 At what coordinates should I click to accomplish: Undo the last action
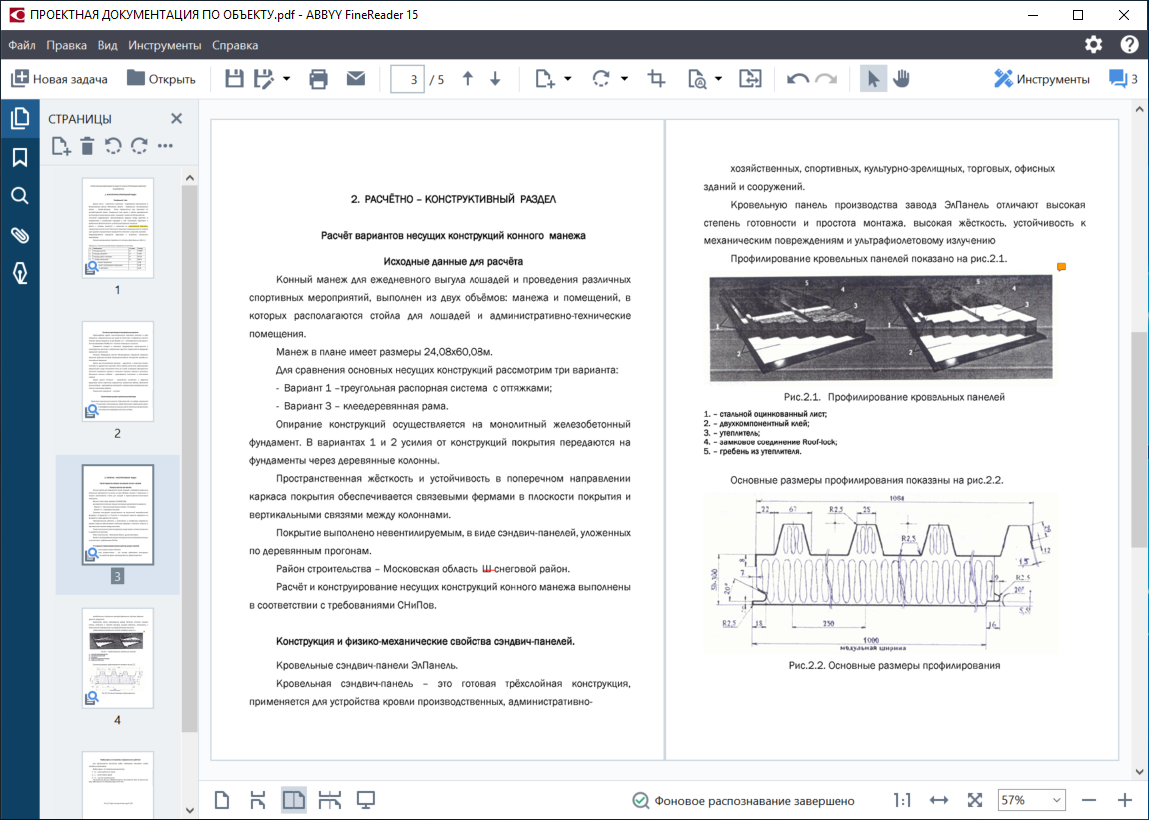[x=797, y=79]
